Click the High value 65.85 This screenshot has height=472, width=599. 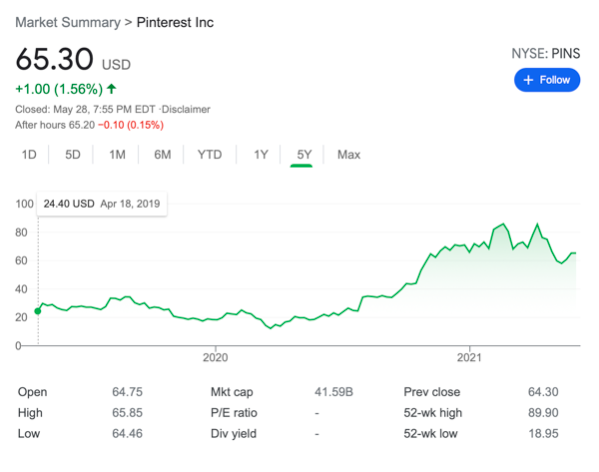127,413
